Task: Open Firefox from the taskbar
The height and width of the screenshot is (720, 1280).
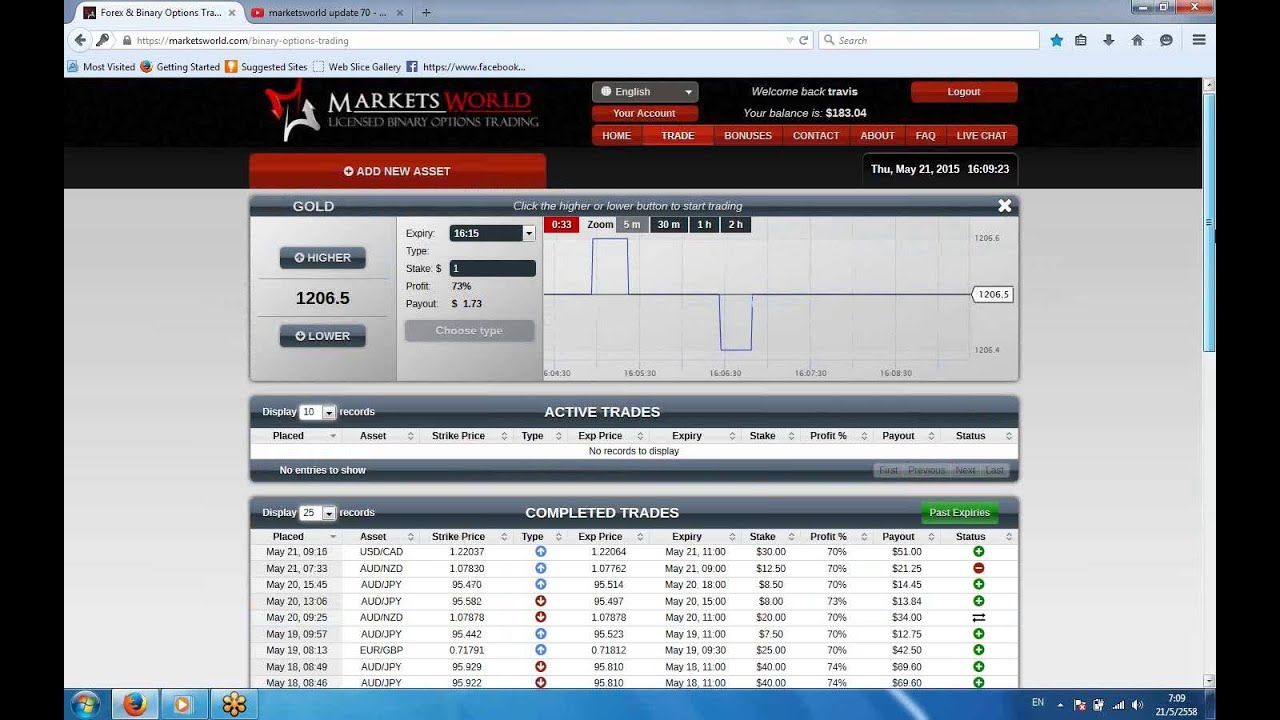Action: point(135,704)
